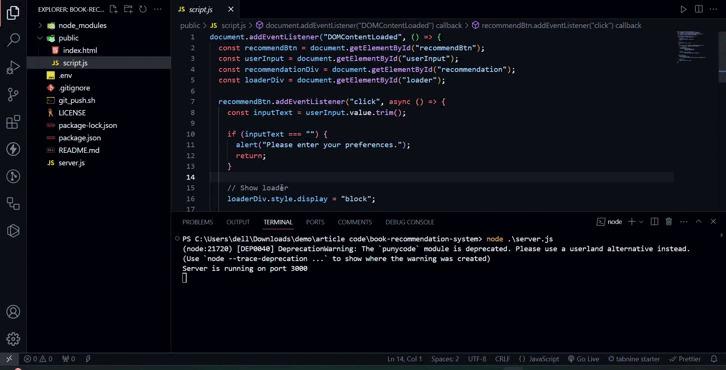
Task: Start Go Live server from status bar
Action: point(583,359)
